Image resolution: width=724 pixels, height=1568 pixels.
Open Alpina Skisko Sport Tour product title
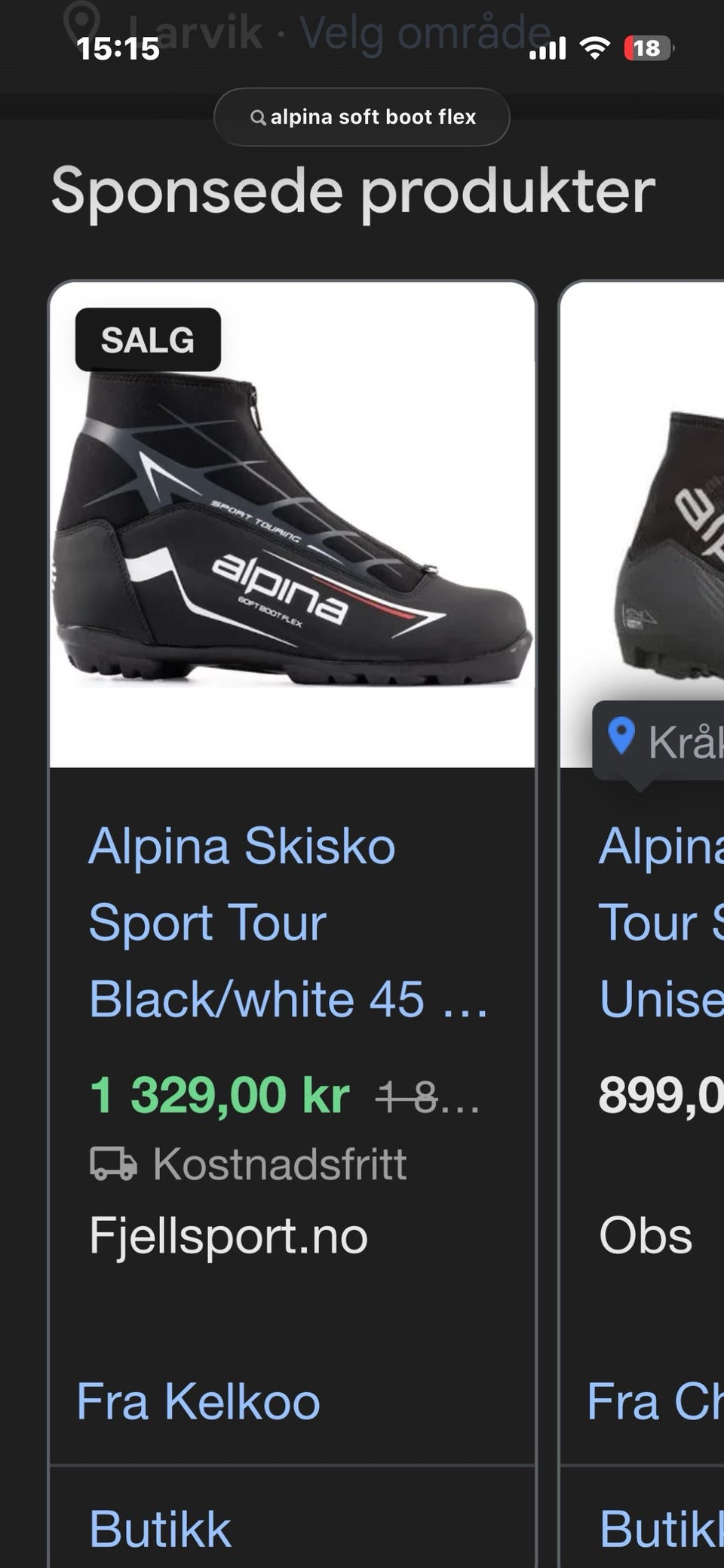click(289, 922)
